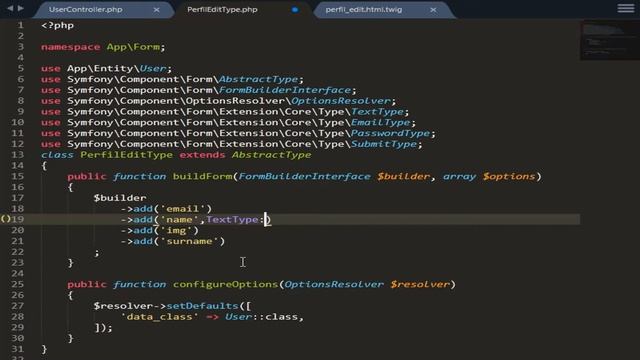This screenshot has width=640, height=360.
Task: Go to previous tab with left arrow
Action: (x=10, y=8)
